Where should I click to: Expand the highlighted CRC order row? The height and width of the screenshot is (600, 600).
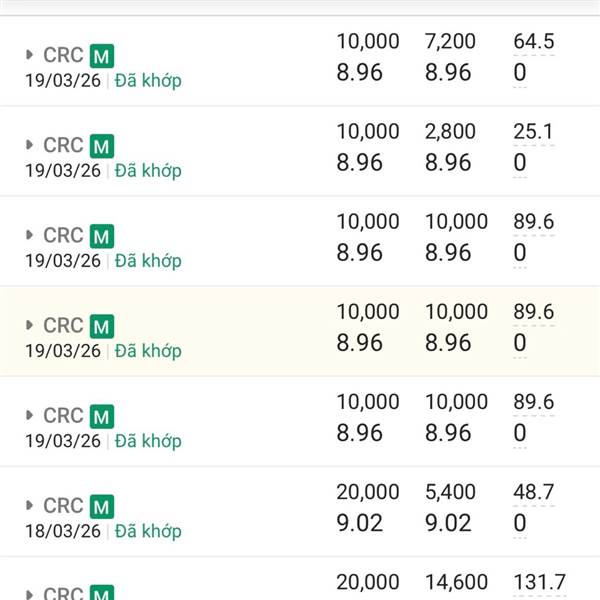(x=29, y=325)
